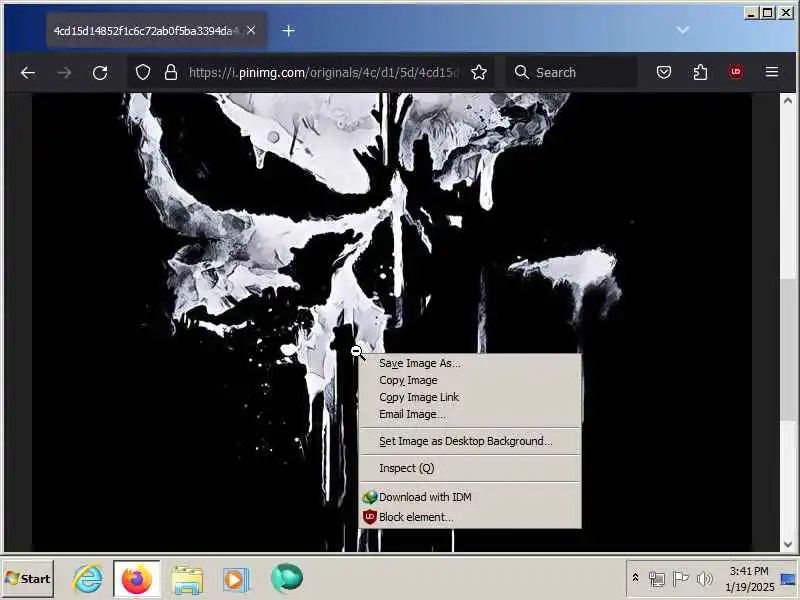The height and width of the screenshot is (600, 800).
Task: Open the green globe taskbar app
Action: click(287, 579)
